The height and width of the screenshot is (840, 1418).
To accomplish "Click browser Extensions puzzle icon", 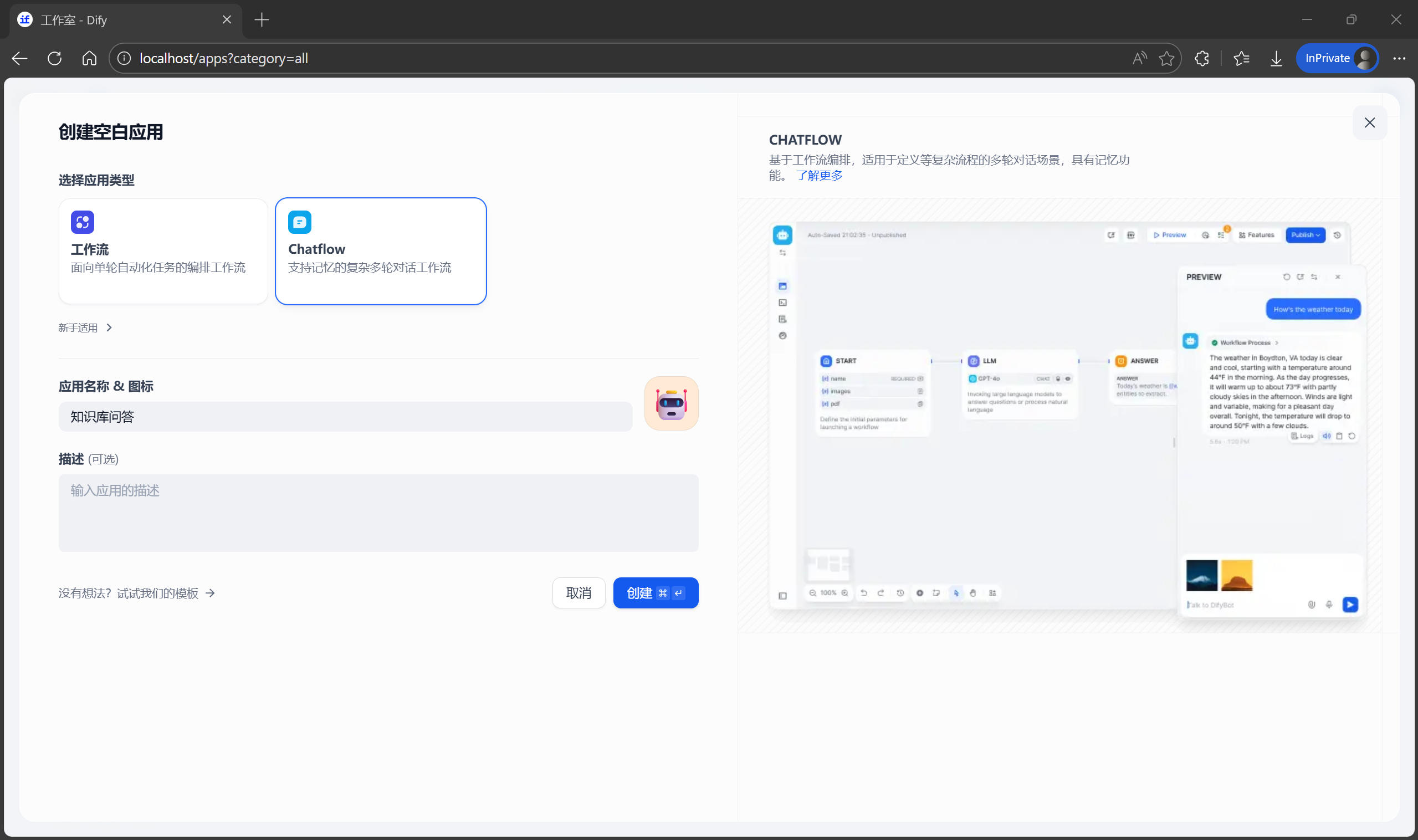I will pyautogui.click(x=1201, y=58).
